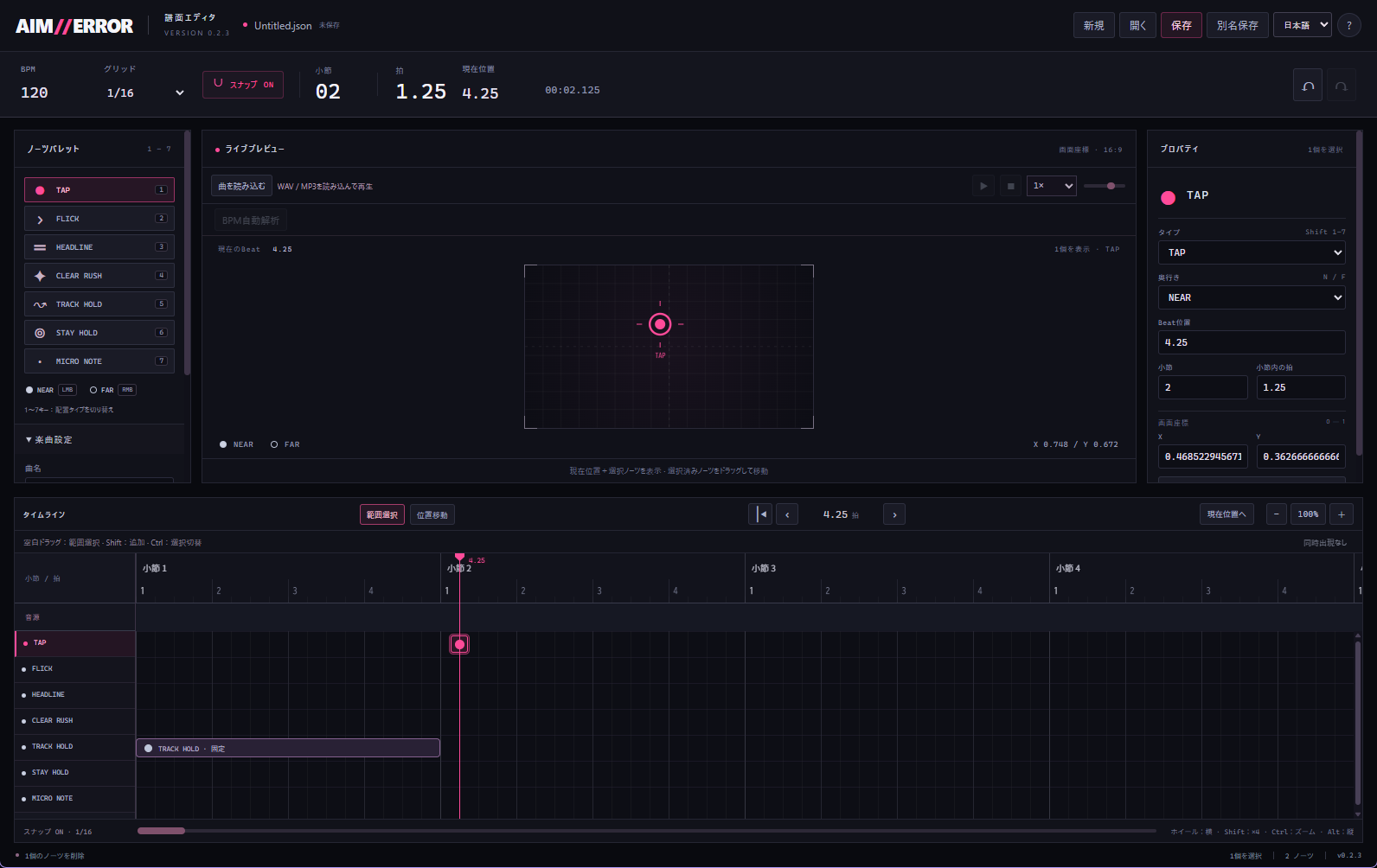Click the CLEAR RUSH timeline track label
The image size is (1377, 868).
click(75, 721)
